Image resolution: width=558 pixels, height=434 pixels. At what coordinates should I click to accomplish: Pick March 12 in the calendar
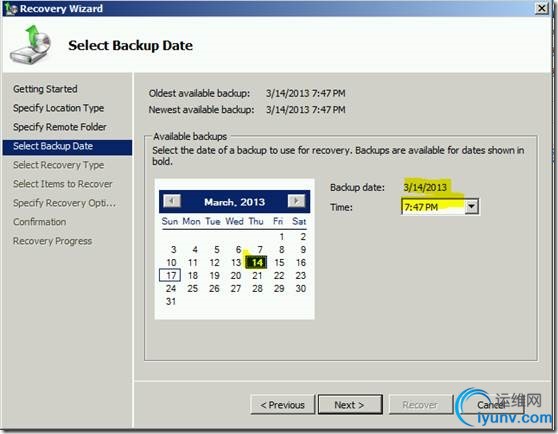point(214,263)
